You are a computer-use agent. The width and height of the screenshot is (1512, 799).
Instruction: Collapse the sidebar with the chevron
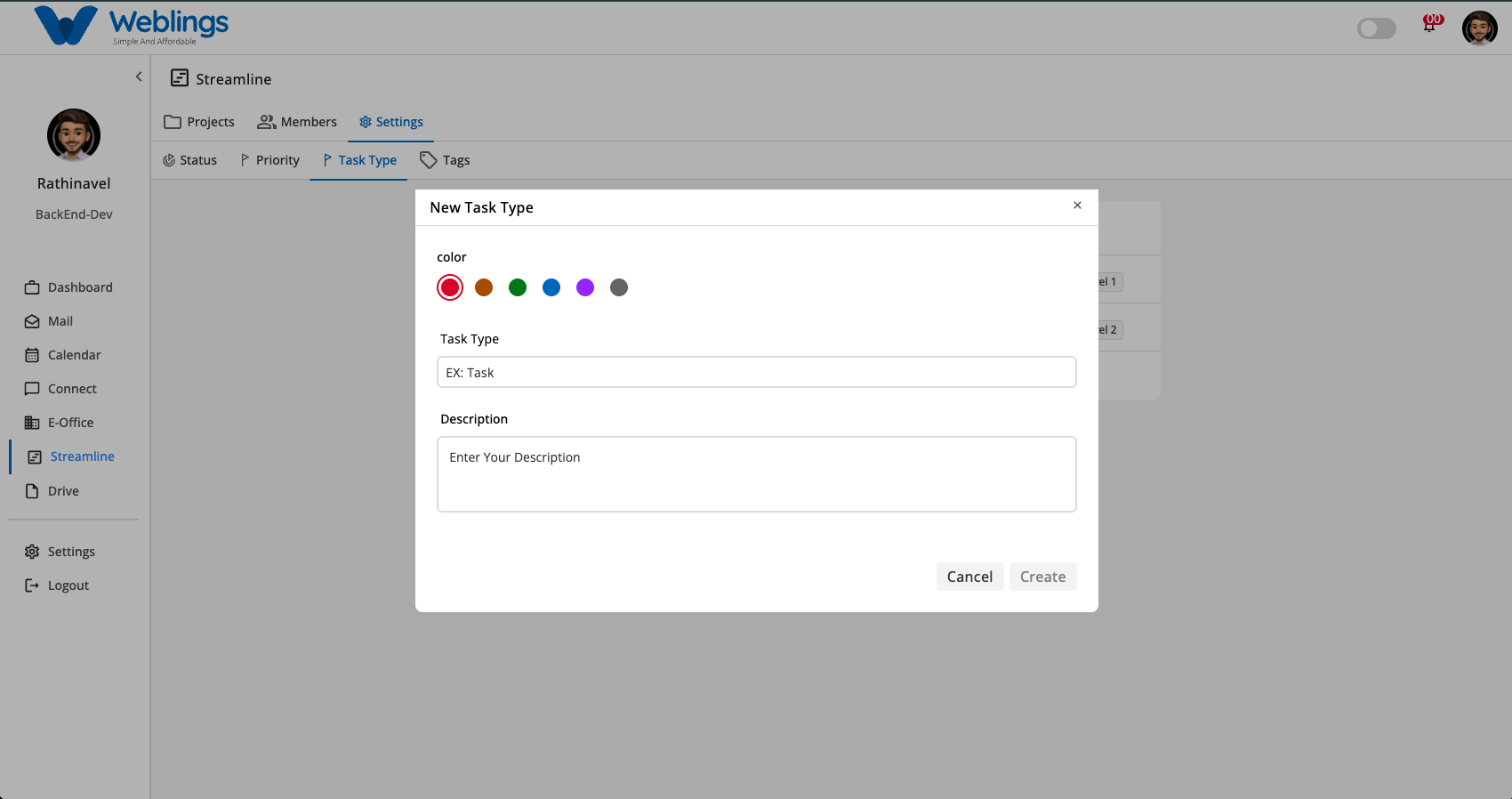click(x=139, y=77)
